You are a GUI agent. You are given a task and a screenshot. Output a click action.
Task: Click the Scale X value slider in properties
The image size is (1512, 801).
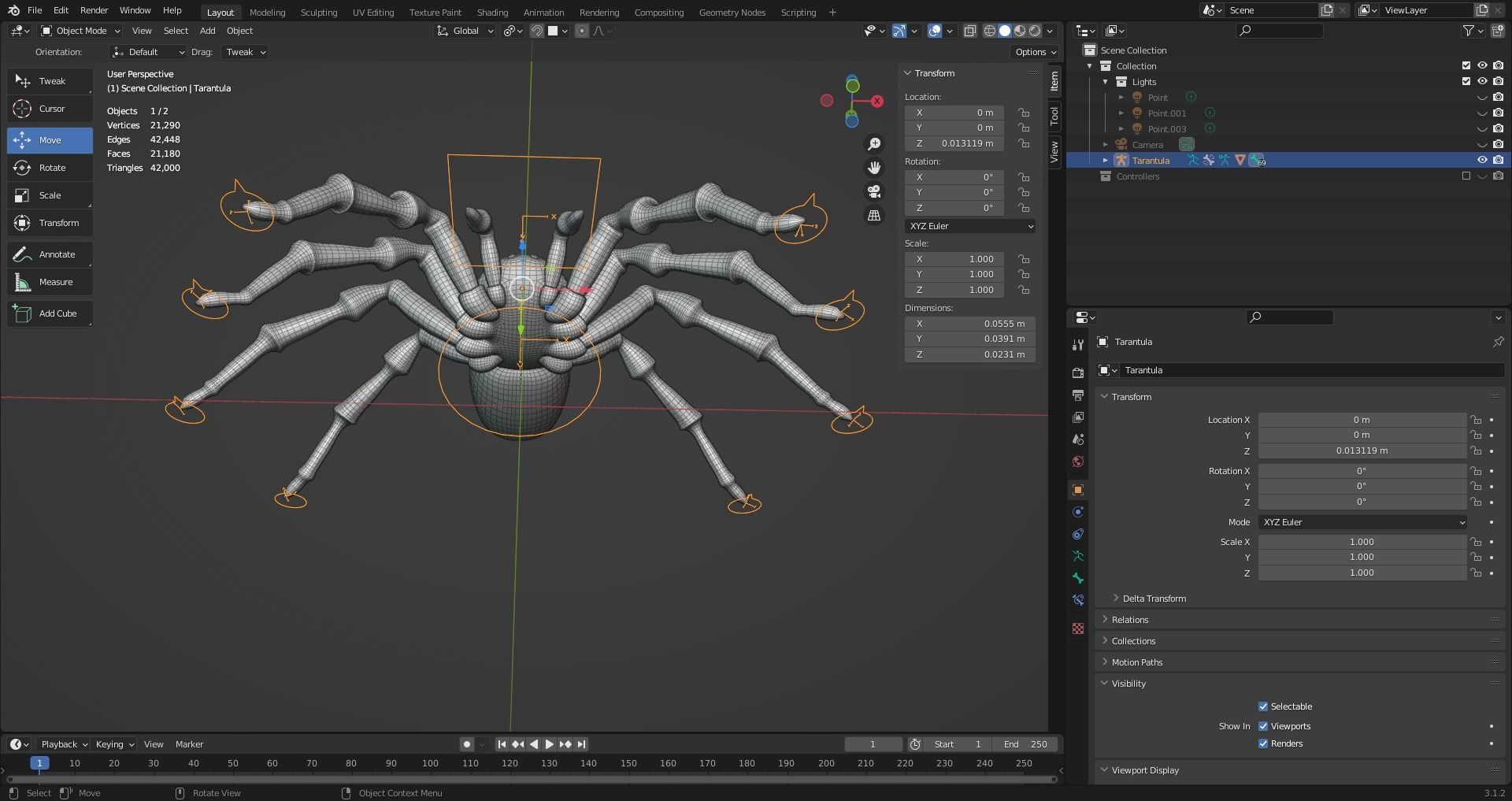click(x=1362, y=542)
